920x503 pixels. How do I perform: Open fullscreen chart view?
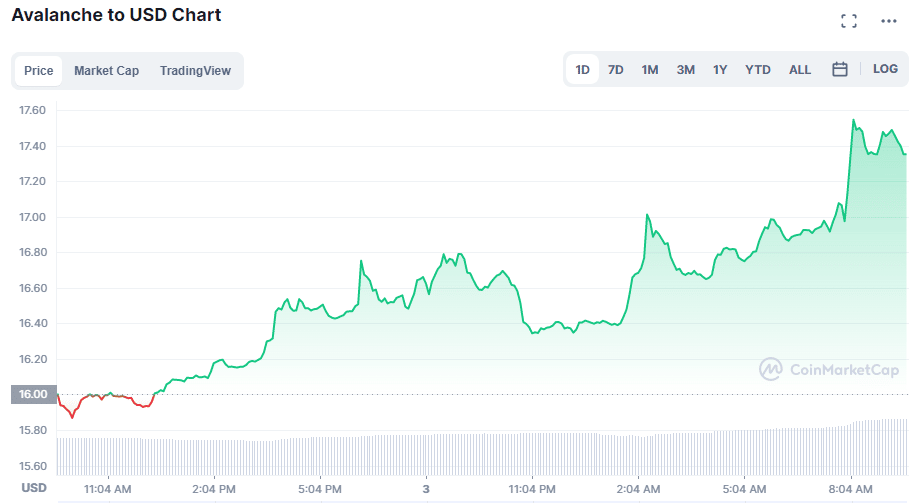pyautogui.click(x=849, y=20)
